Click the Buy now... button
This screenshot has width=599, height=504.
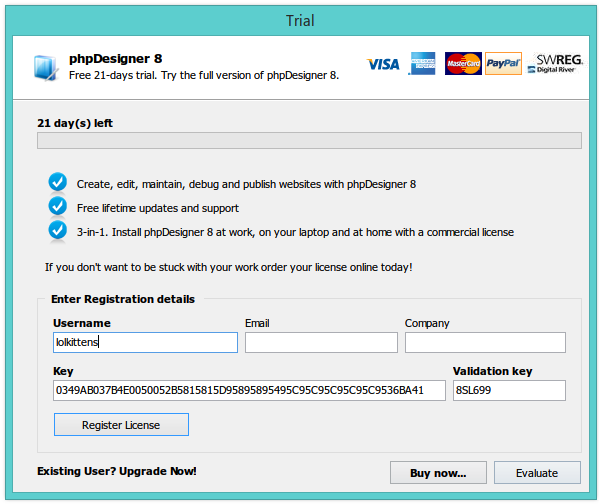coord(438,473)
